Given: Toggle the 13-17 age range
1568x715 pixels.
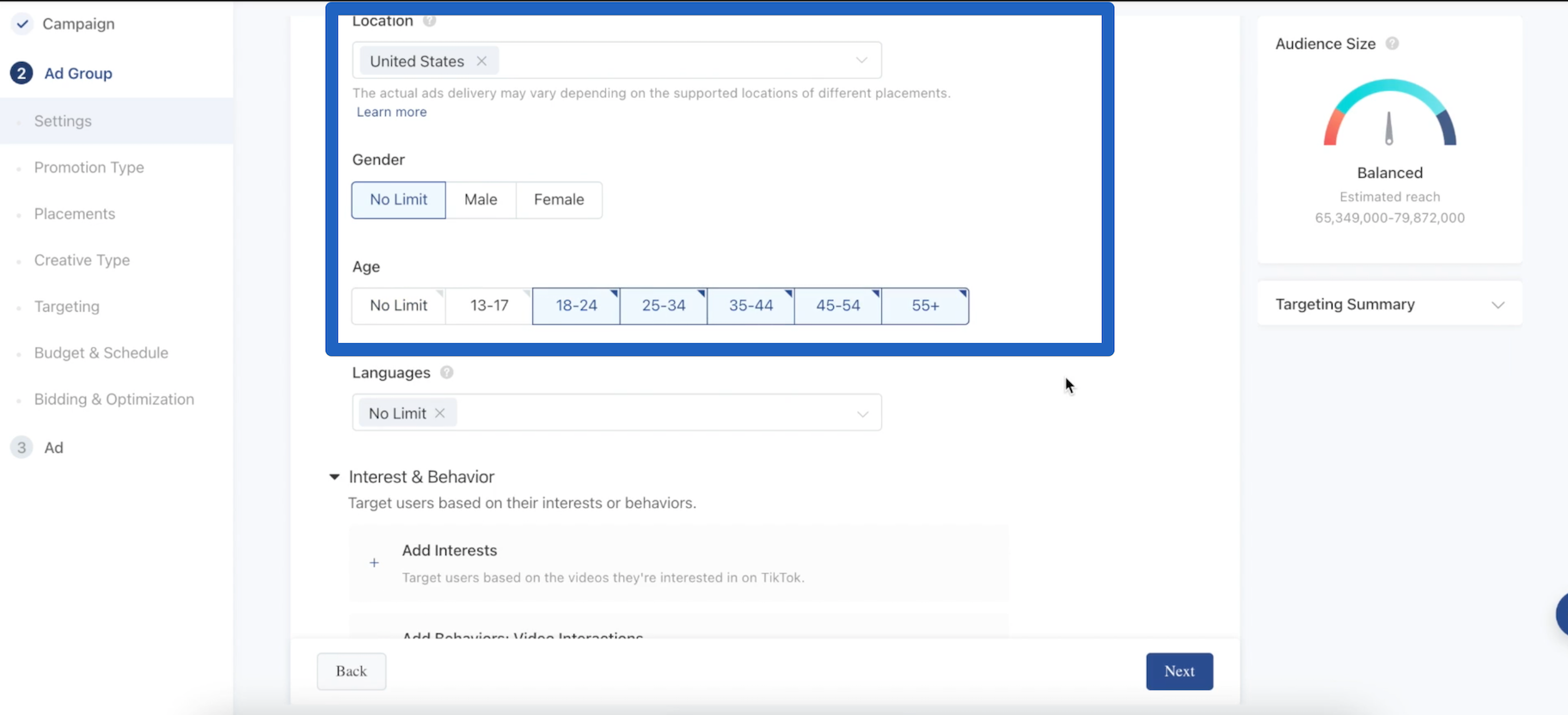Looking at the screenshot, I should click(x=489, y=306).
